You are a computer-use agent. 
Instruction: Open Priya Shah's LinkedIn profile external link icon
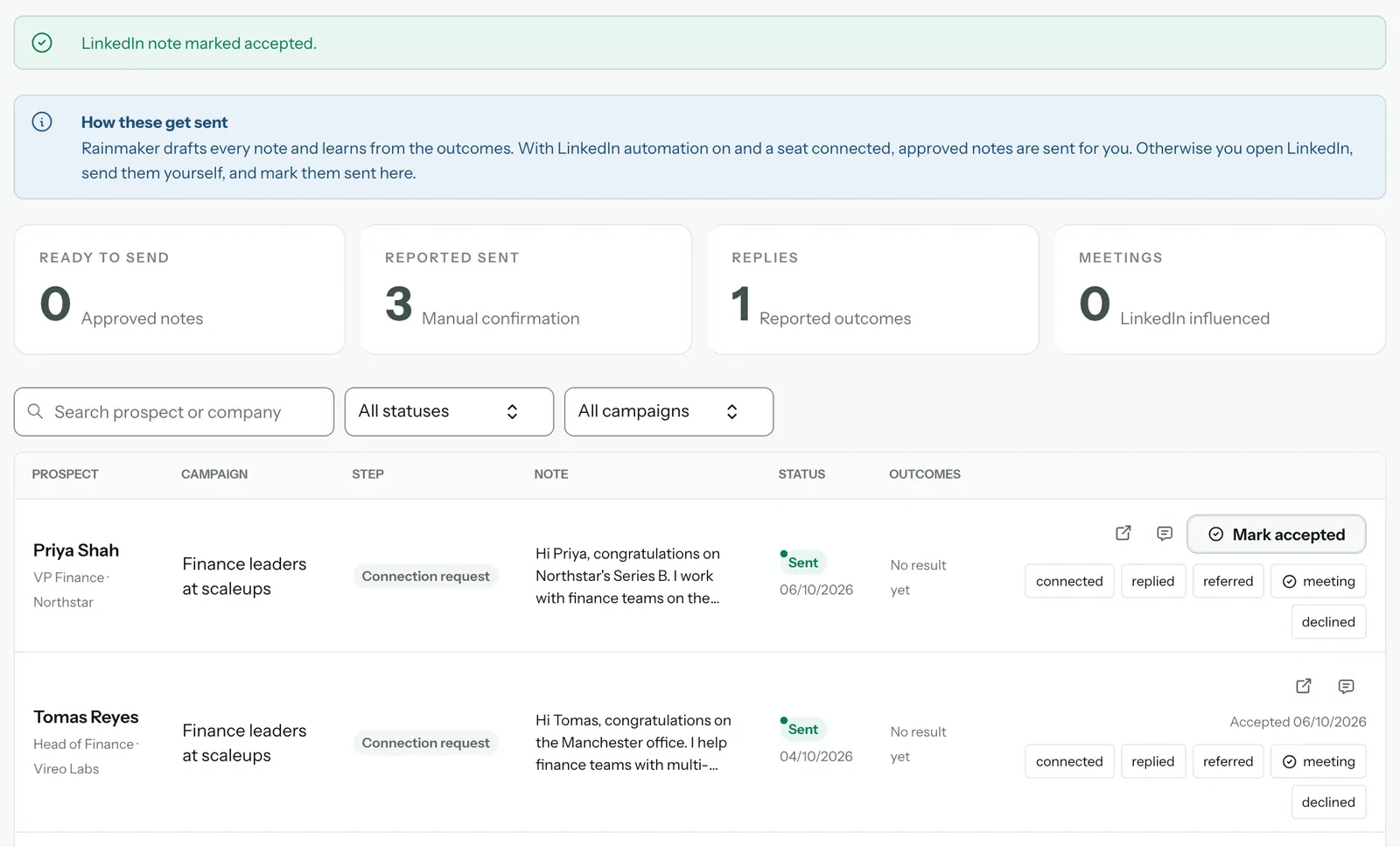[1123, 533]
